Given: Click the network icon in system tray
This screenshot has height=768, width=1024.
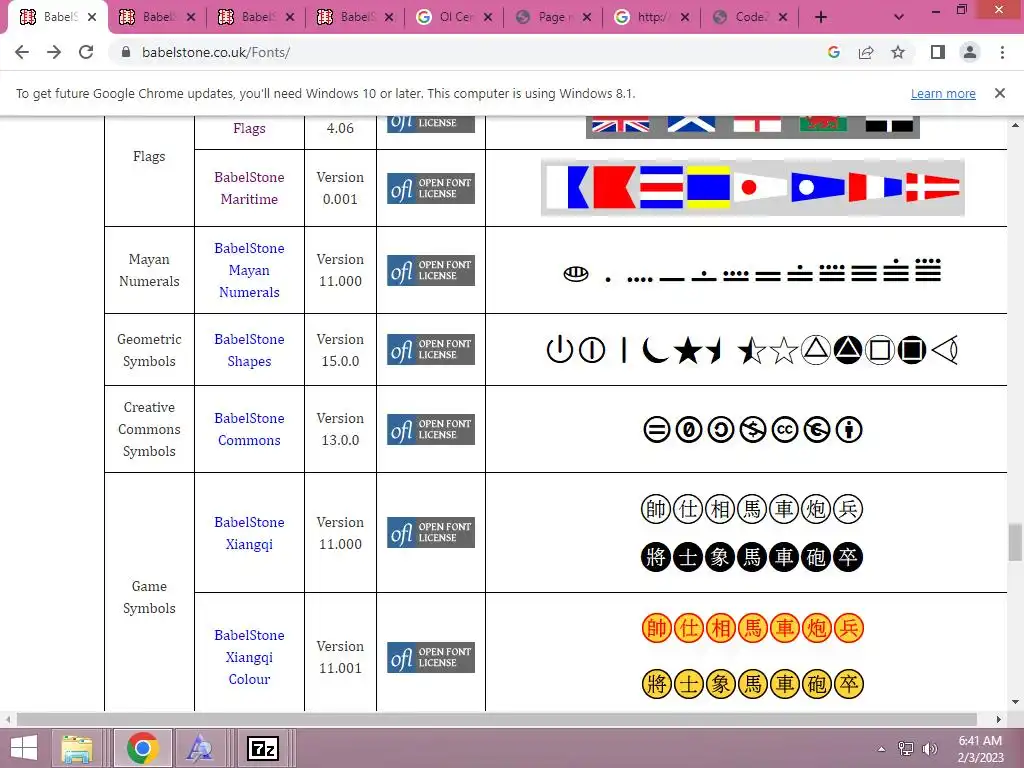Looking at the screenshot, I should pos(906,748).
